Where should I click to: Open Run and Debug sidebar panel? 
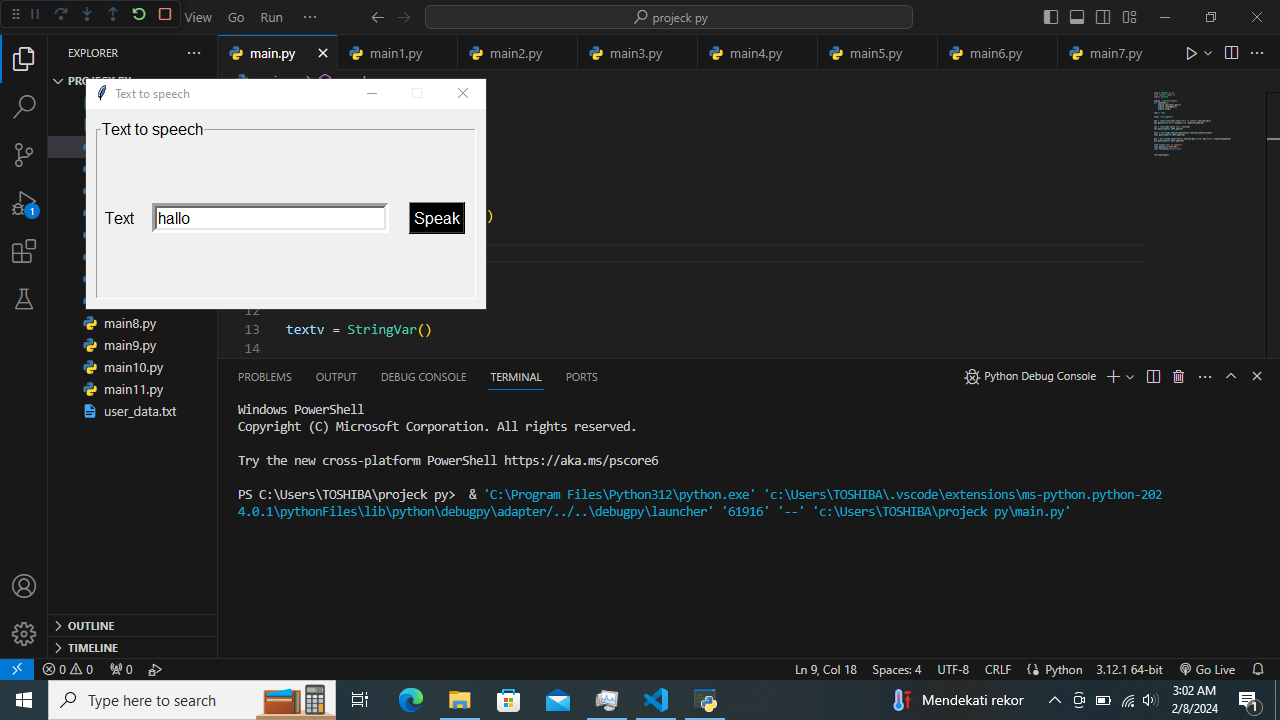point(24,204)
